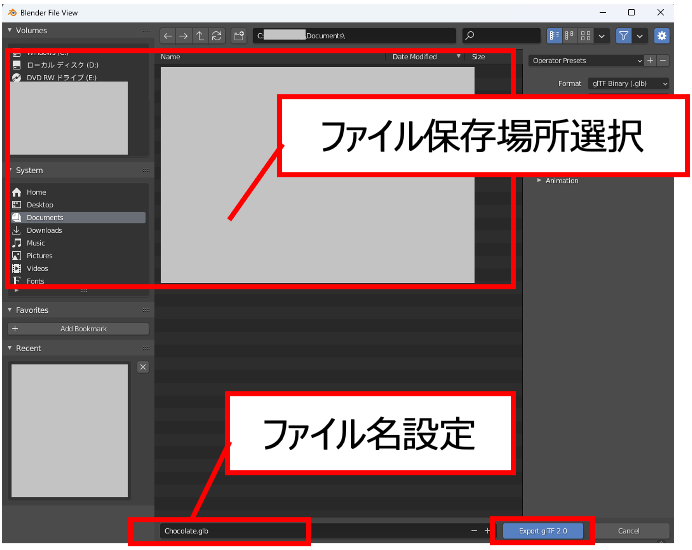Click the file path field

coord(354,36)
